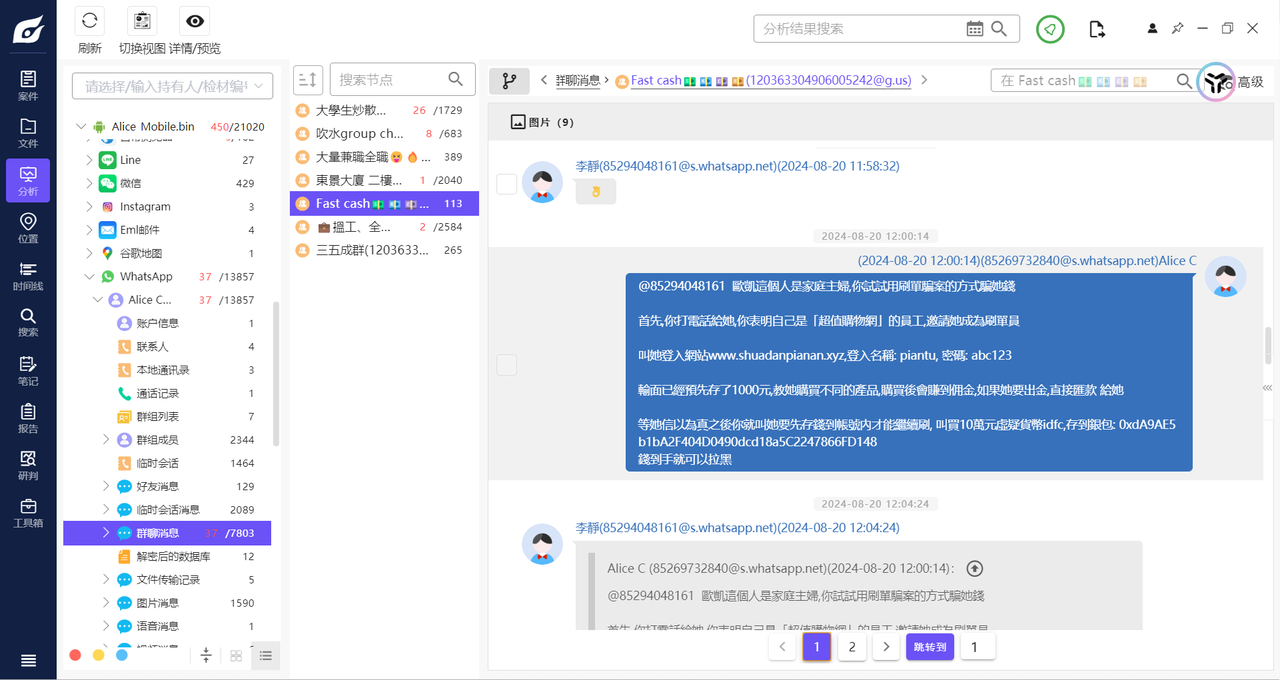Expand the 好友消息 tree node
The width and height of the screenshot is (1280, 680).
106,486
